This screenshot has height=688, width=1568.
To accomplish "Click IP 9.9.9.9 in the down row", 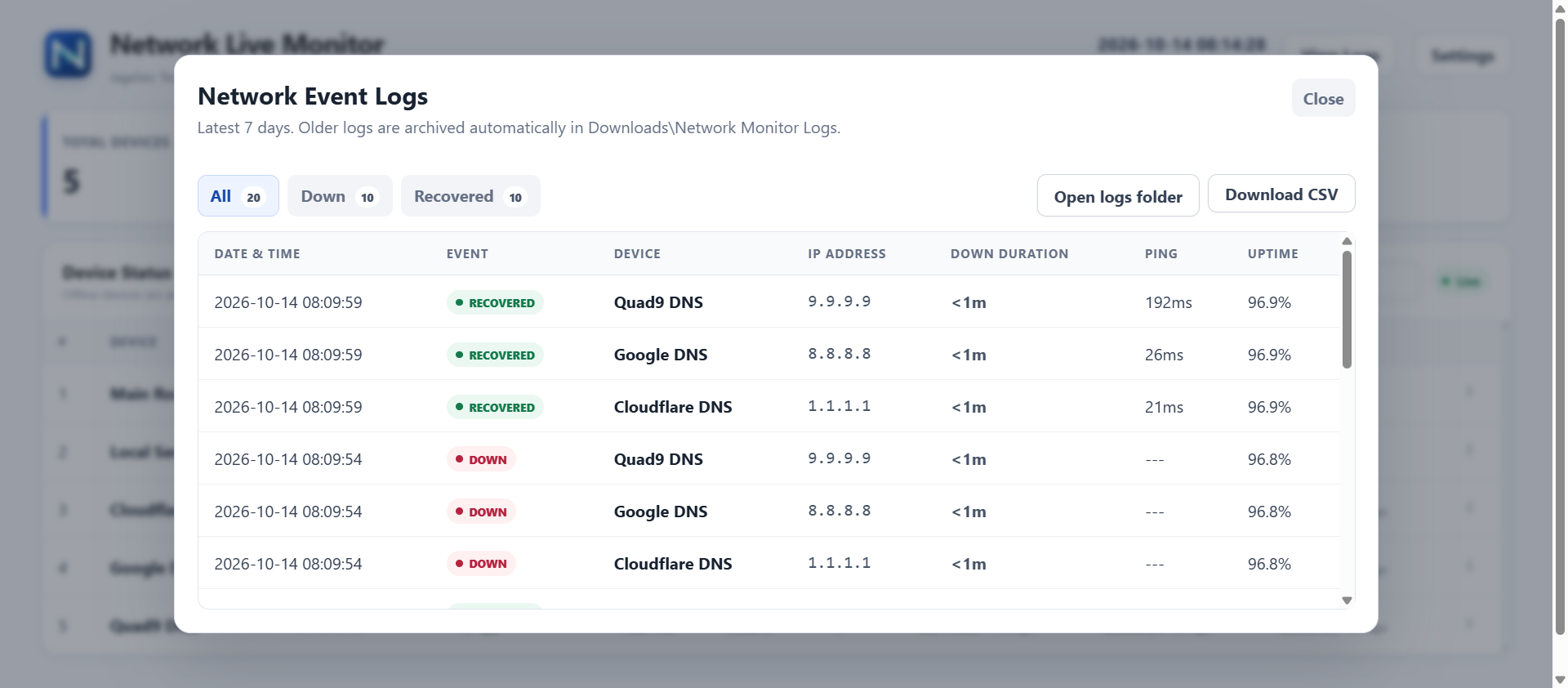I will [x=840, y=458].
